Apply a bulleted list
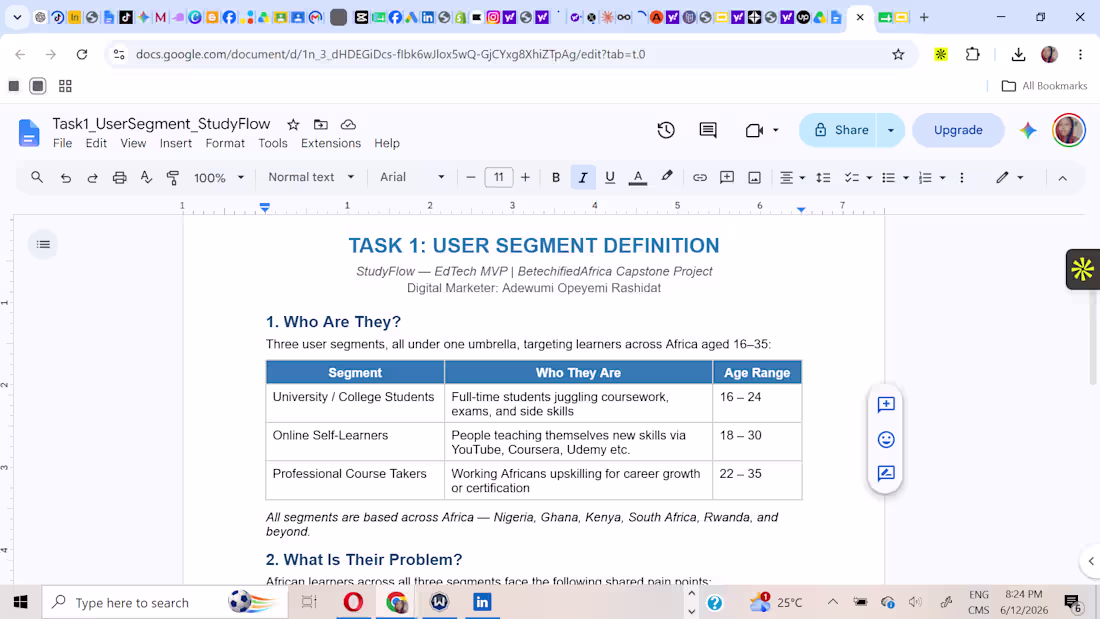Viewport: 1100px width, 619px height. pyautogui.click(x=888, y=178)
